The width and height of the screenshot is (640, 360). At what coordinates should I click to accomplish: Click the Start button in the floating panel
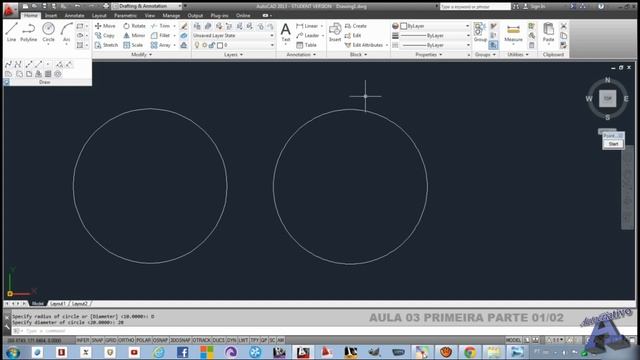click(x=613, y=144)
